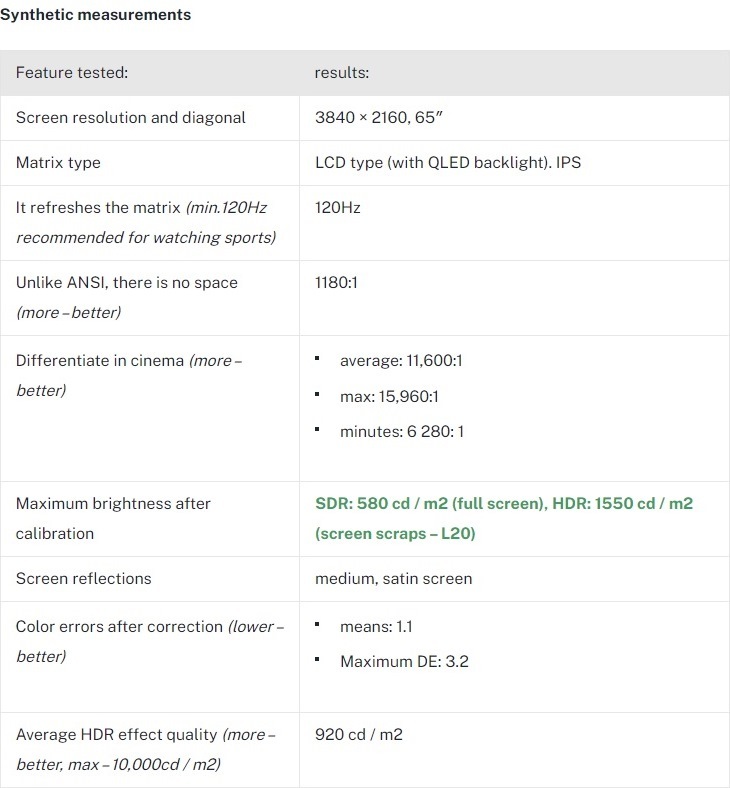Viewport: 730px width, 788px height.
Task: Select the "medium, satin screen" reflections value
Action: pyautogui.click(x=393, y=579)
